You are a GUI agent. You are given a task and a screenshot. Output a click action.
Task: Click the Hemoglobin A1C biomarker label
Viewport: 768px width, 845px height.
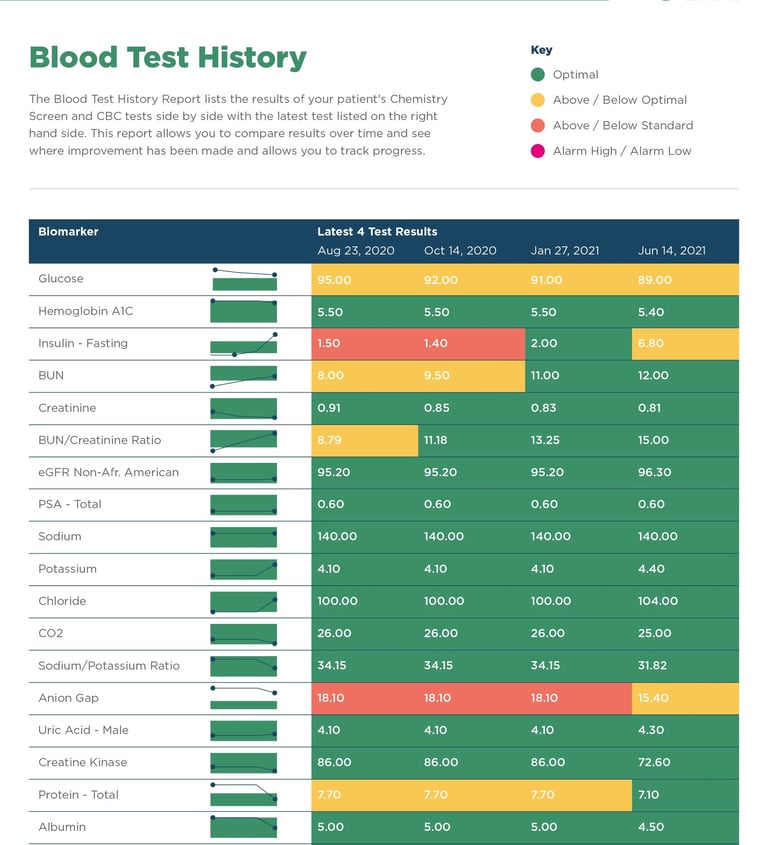coord(85,311)
